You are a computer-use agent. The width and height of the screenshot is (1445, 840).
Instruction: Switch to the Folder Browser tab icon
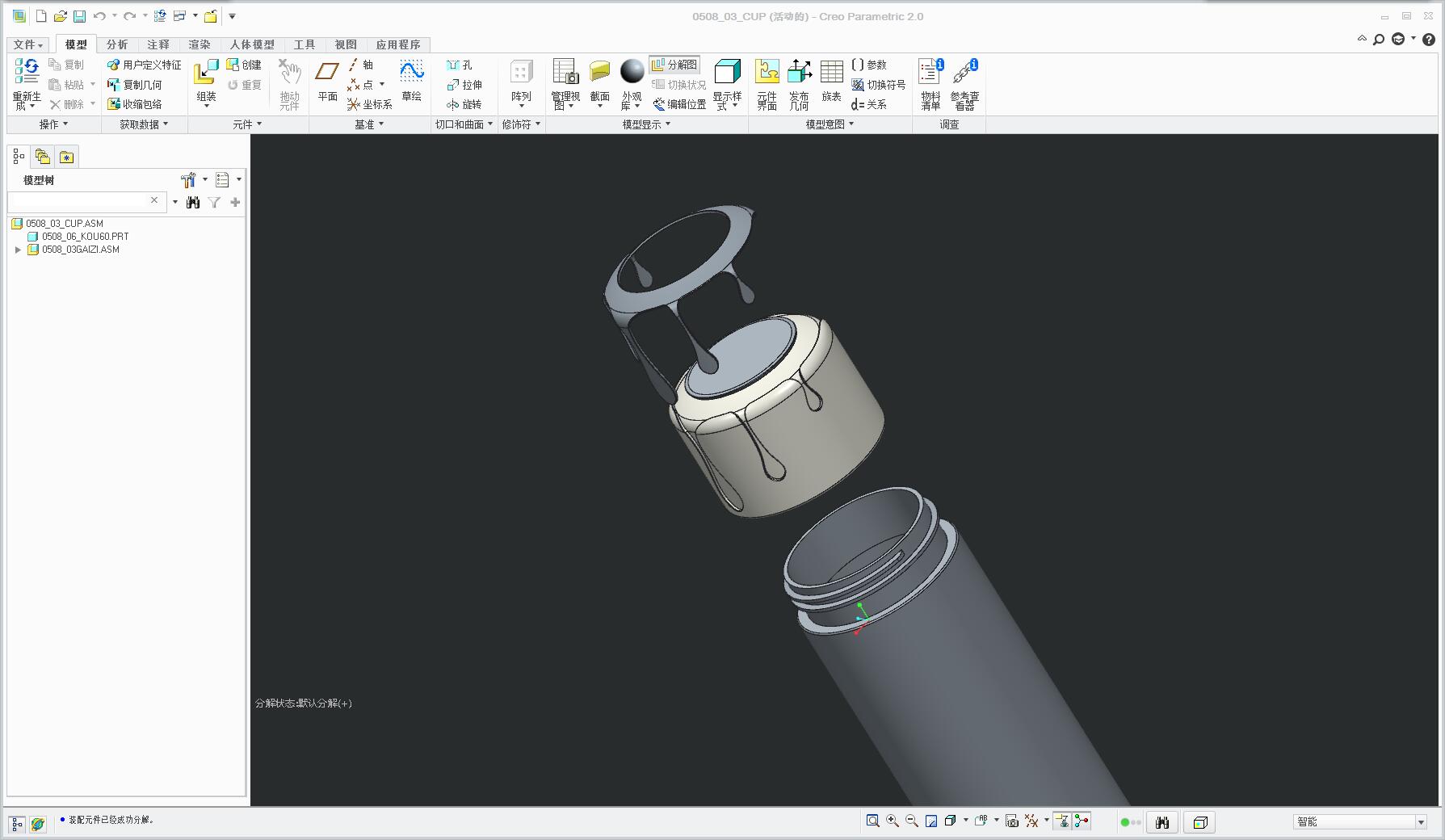tap(43, 157)
